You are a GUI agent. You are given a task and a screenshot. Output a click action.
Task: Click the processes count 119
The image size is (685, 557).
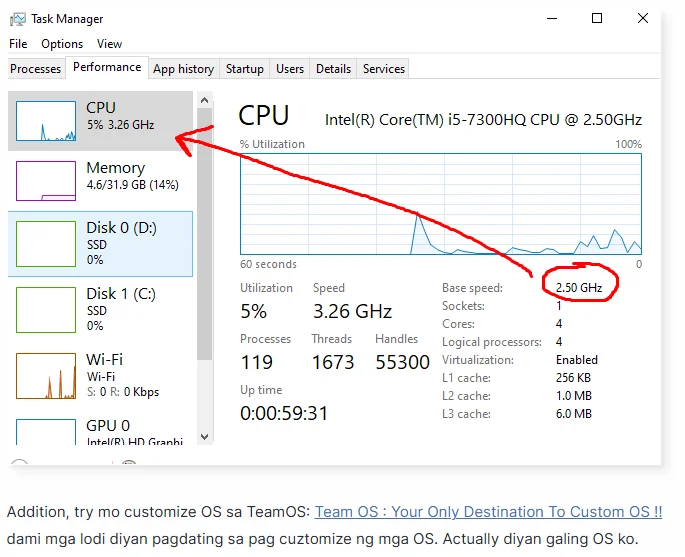pos(257,362)
